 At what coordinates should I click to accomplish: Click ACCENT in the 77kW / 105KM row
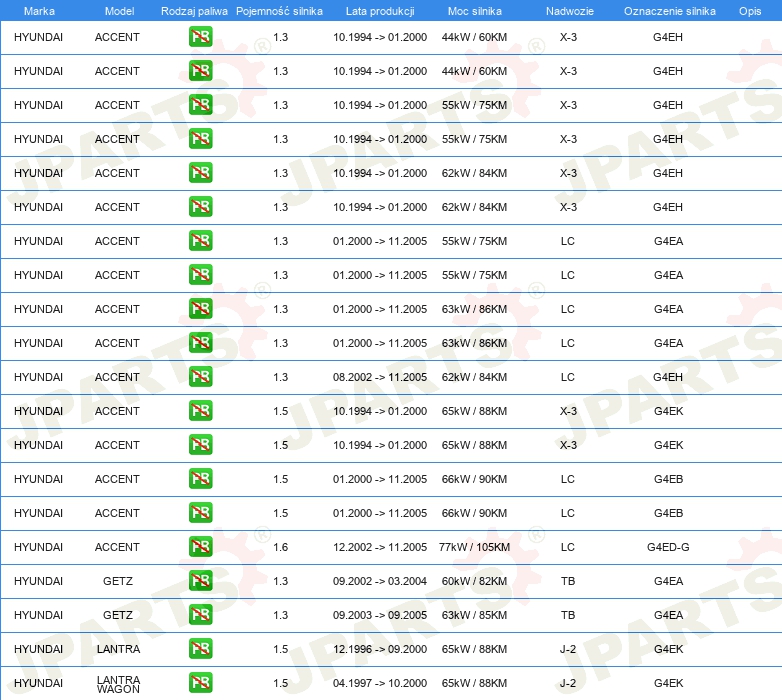pyautogui.click(x=117, y=547)
